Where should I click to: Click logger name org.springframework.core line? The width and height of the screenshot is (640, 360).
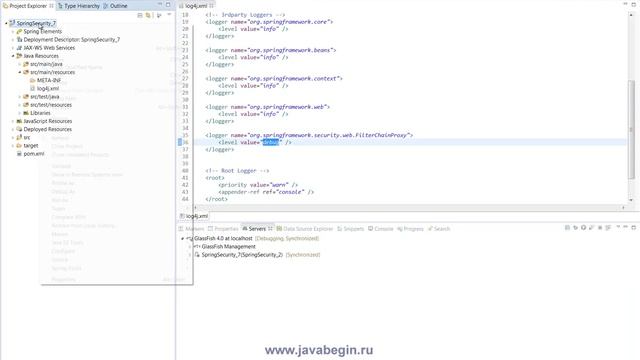point(269,22)
